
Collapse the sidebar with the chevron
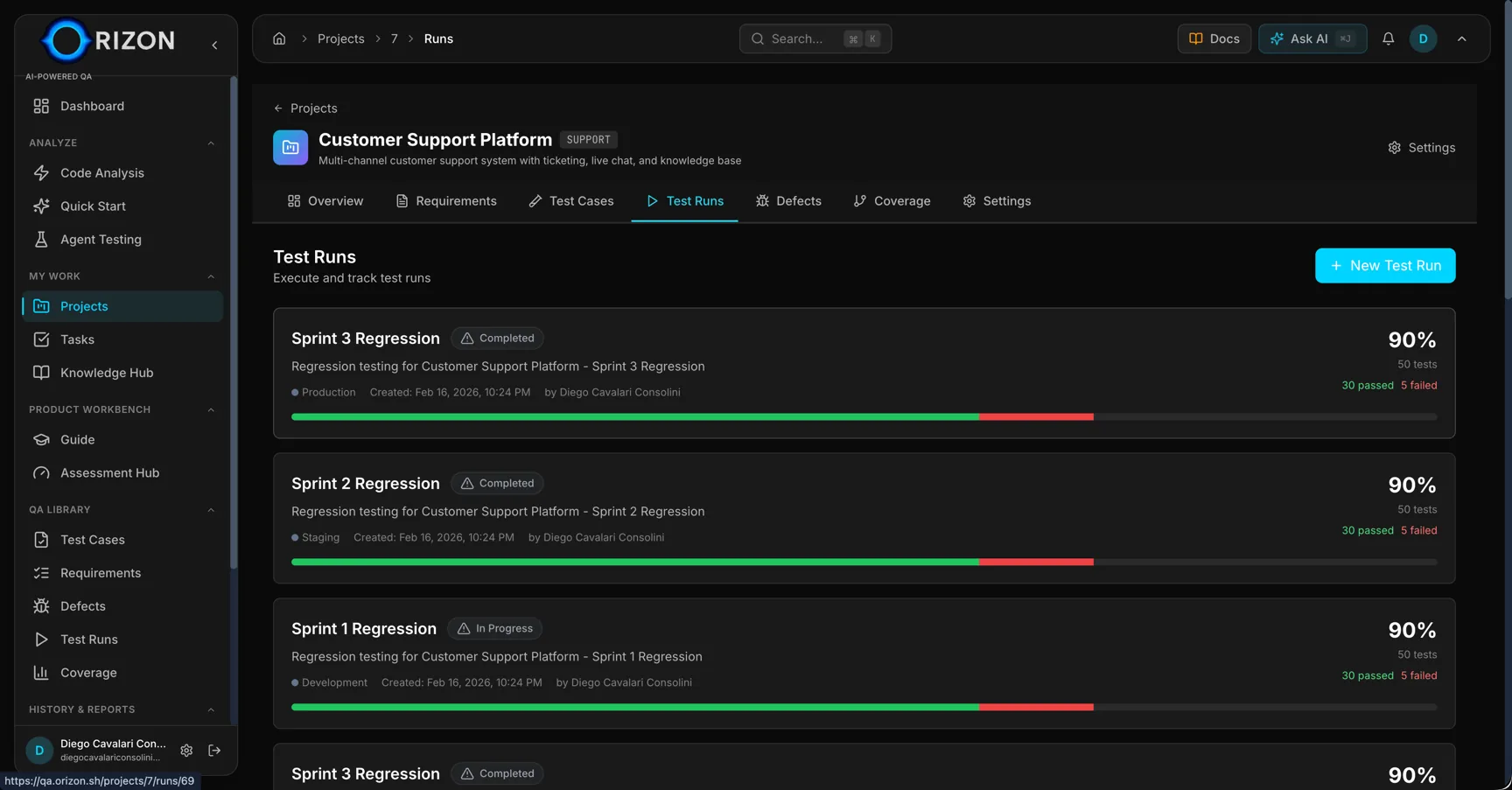click(x=214, y=45)
